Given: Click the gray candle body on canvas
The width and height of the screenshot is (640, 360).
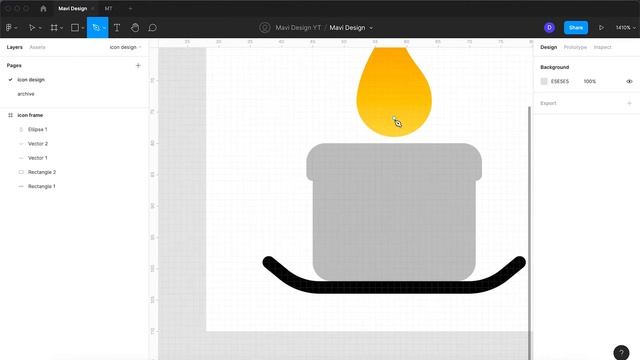Looking at the screenshot, I should pos(394,211).
